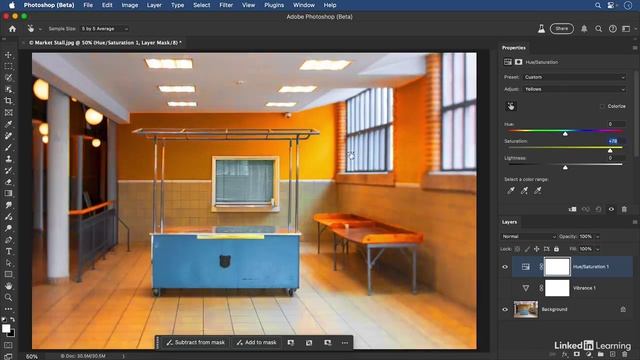The image size is (640, 360).
Task: Open the File menu
Action: point(88,5)
